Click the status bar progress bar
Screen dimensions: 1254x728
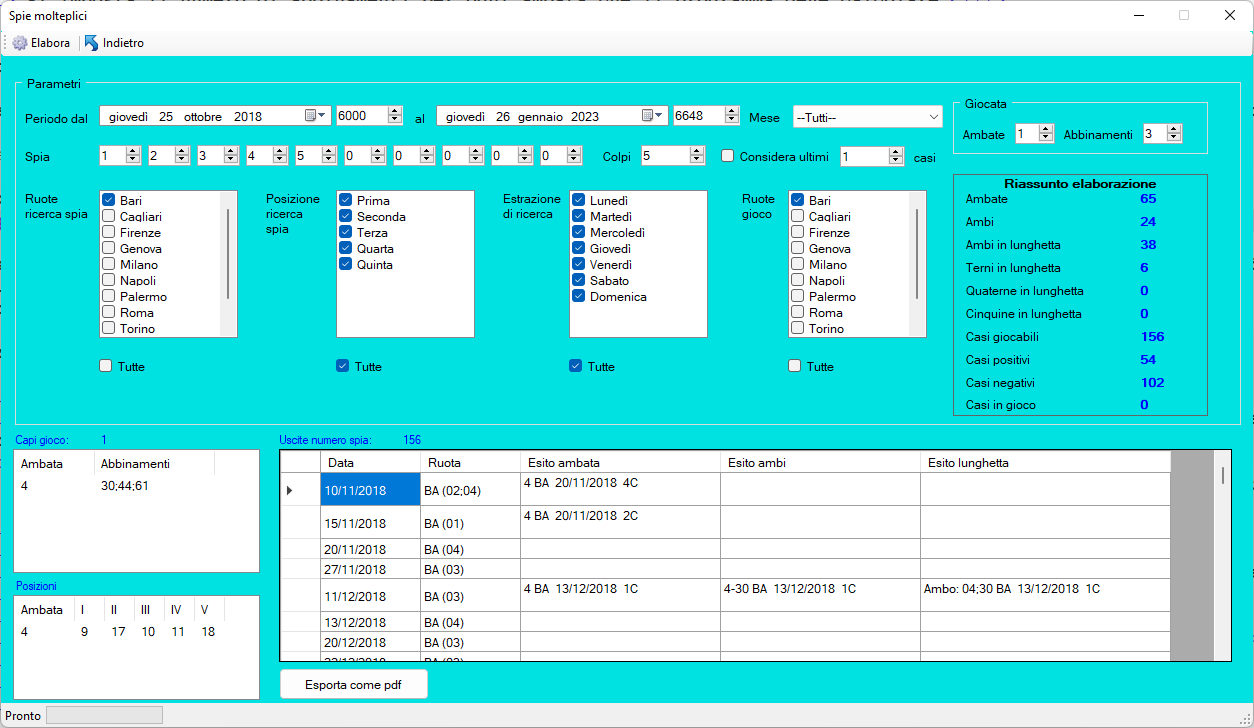click(x=104, y=715)
